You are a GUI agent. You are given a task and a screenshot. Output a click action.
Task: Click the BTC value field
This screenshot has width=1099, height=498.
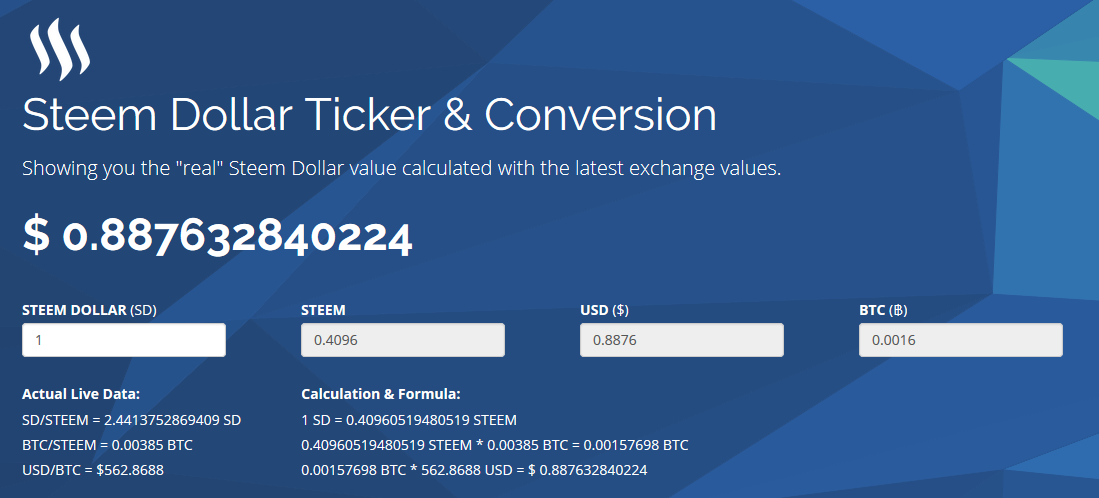click(x=961, y=340)
